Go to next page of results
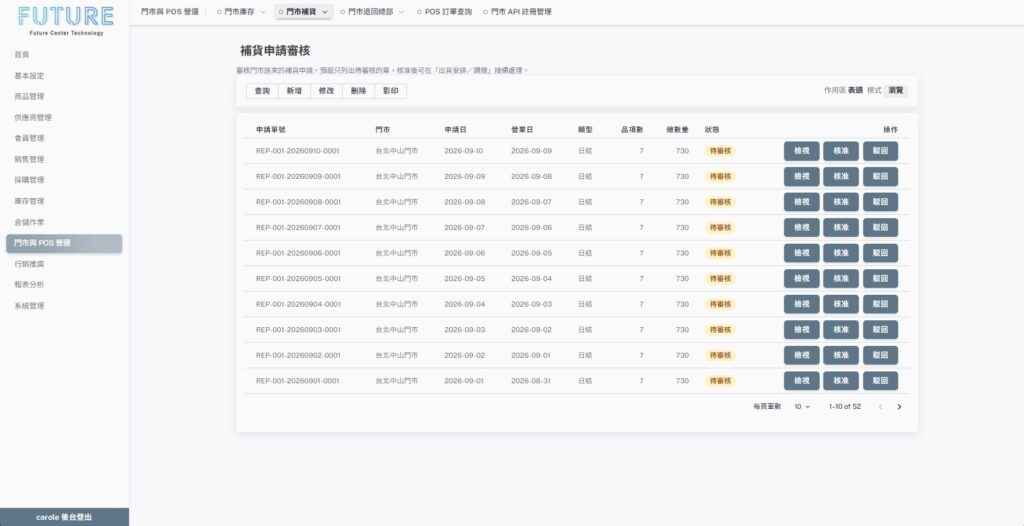 click(899, 406)
